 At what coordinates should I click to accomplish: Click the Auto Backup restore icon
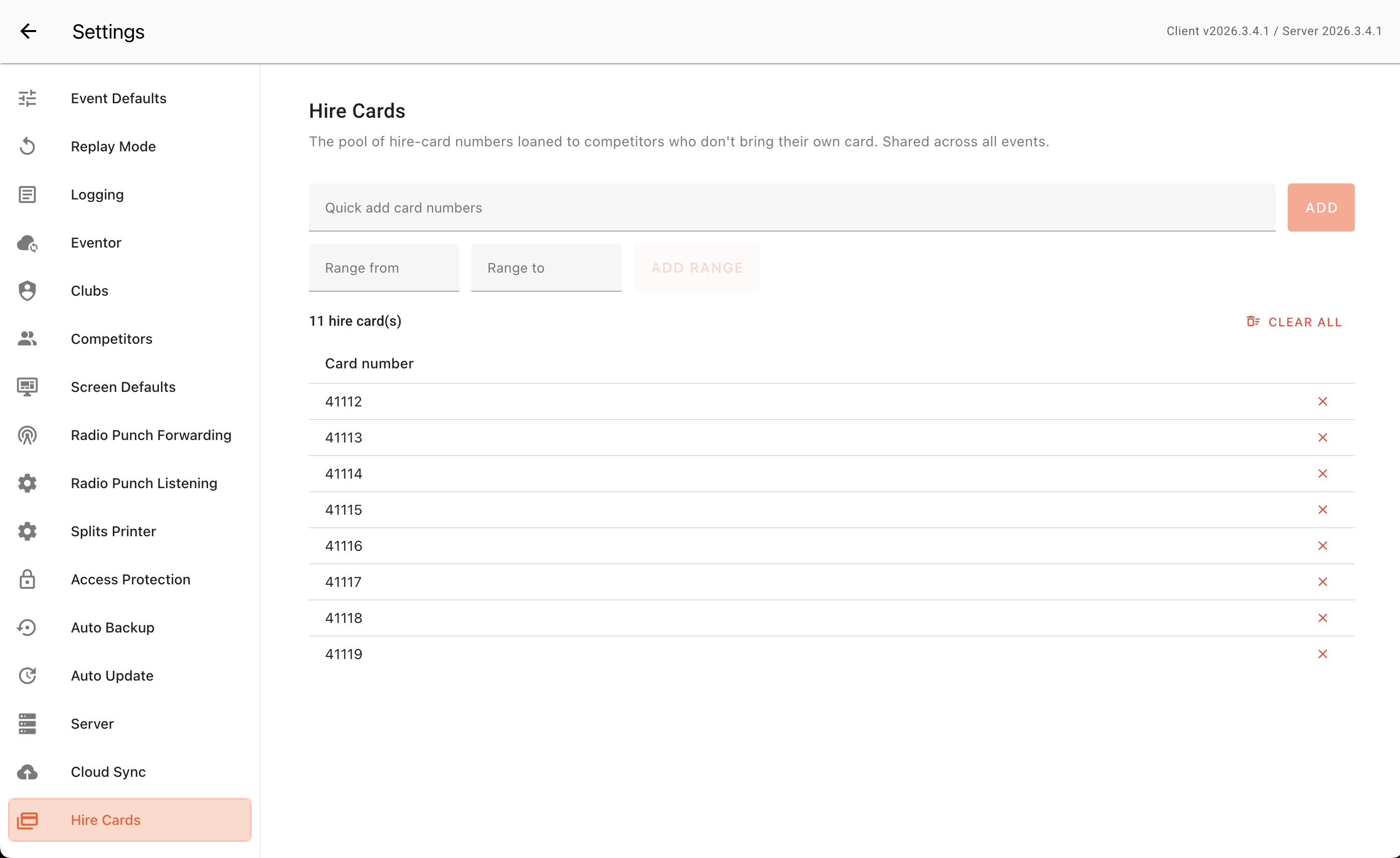pos(27,627)
